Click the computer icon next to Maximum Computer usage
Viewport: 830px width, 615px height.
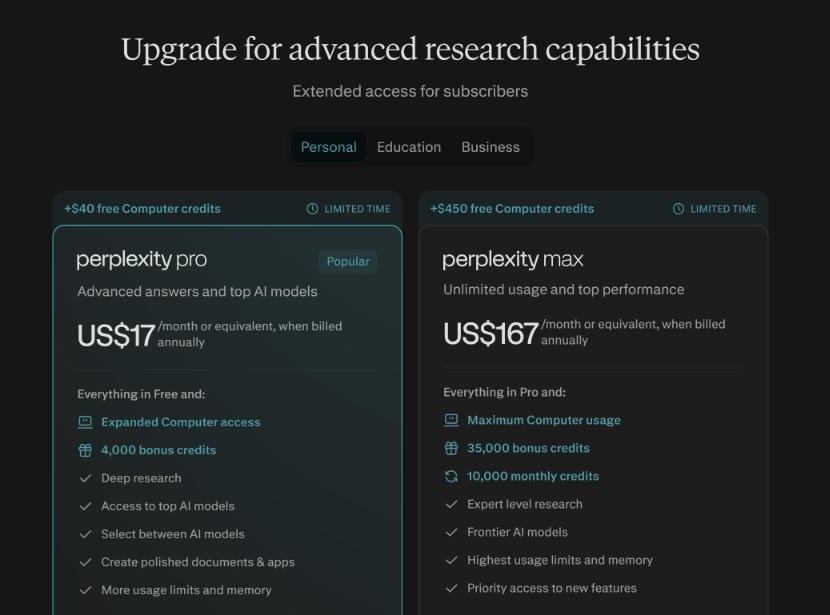451,420
